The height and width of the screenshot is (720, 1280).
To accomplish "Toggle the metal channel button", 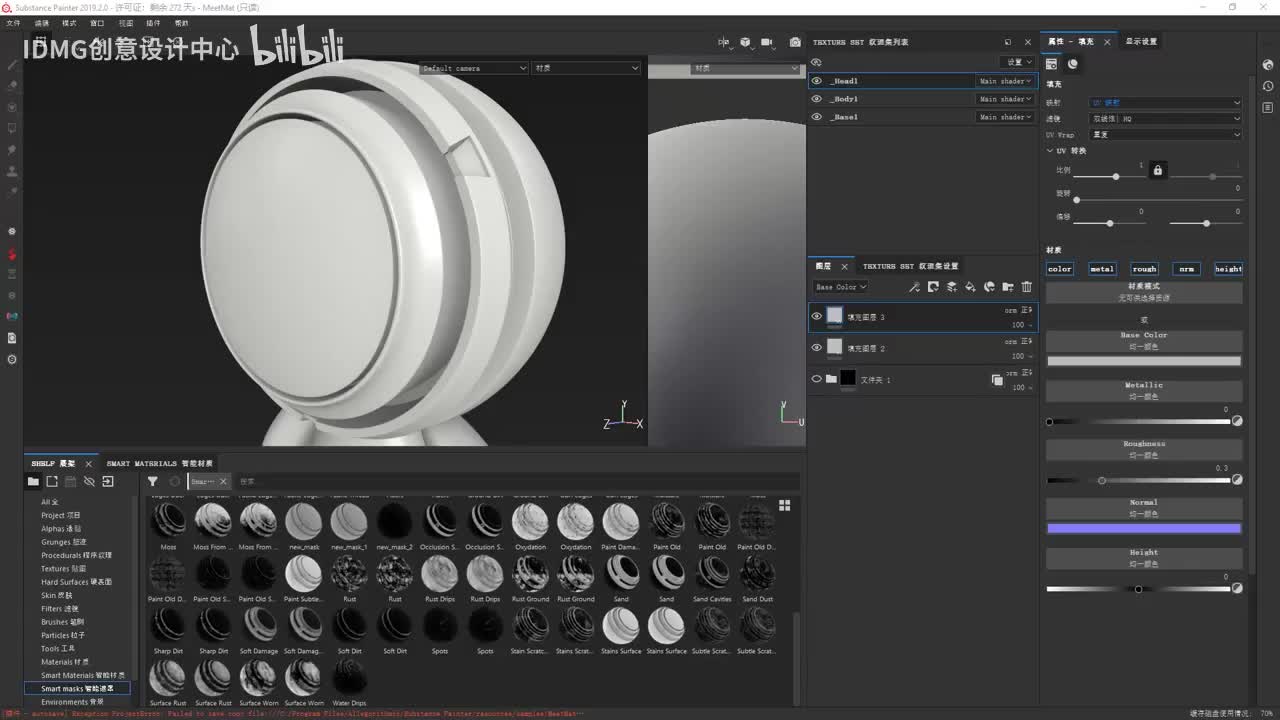I will [x=1102, y=269].
